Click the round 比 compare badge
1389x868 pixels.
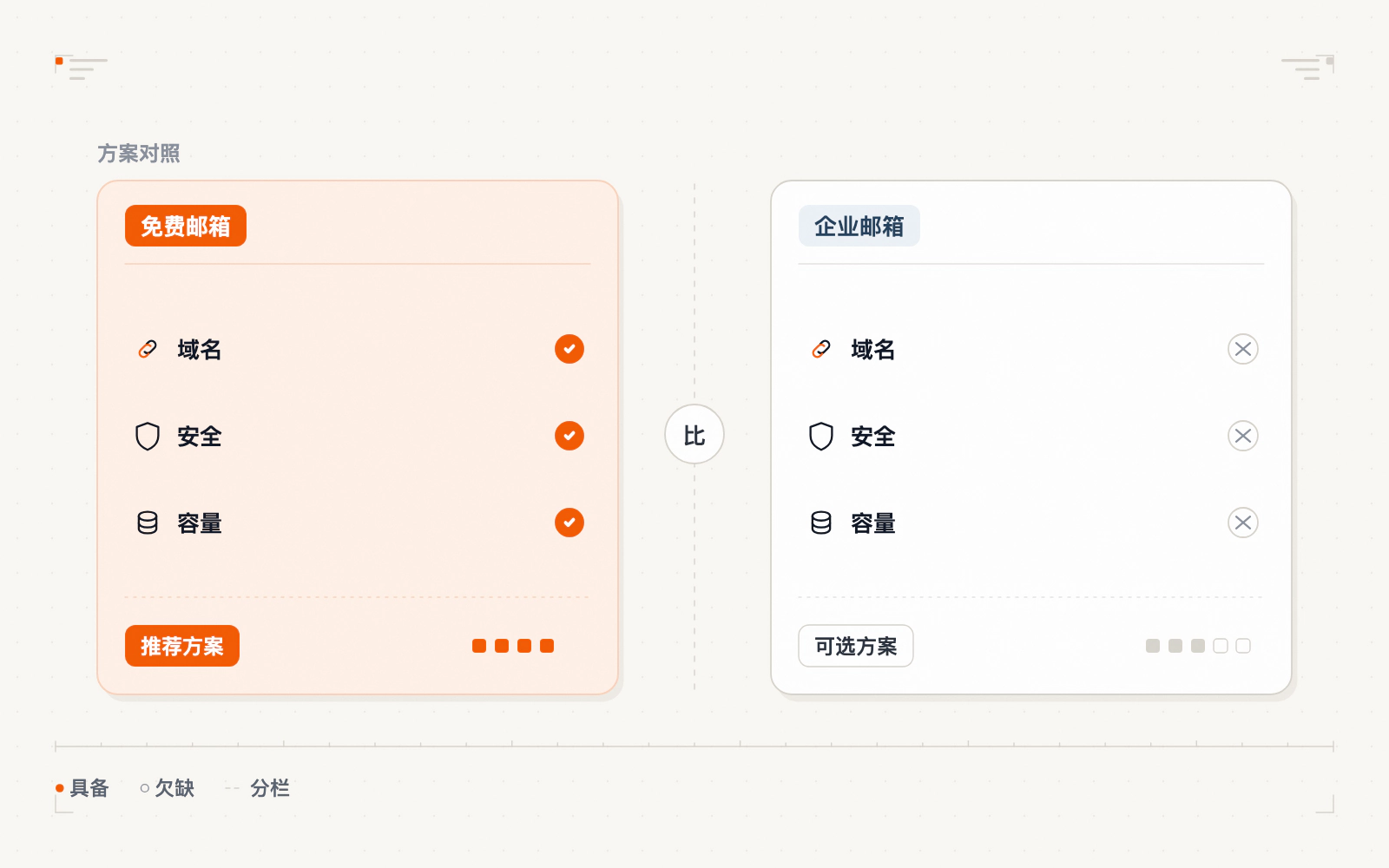[x=694, y=434]
